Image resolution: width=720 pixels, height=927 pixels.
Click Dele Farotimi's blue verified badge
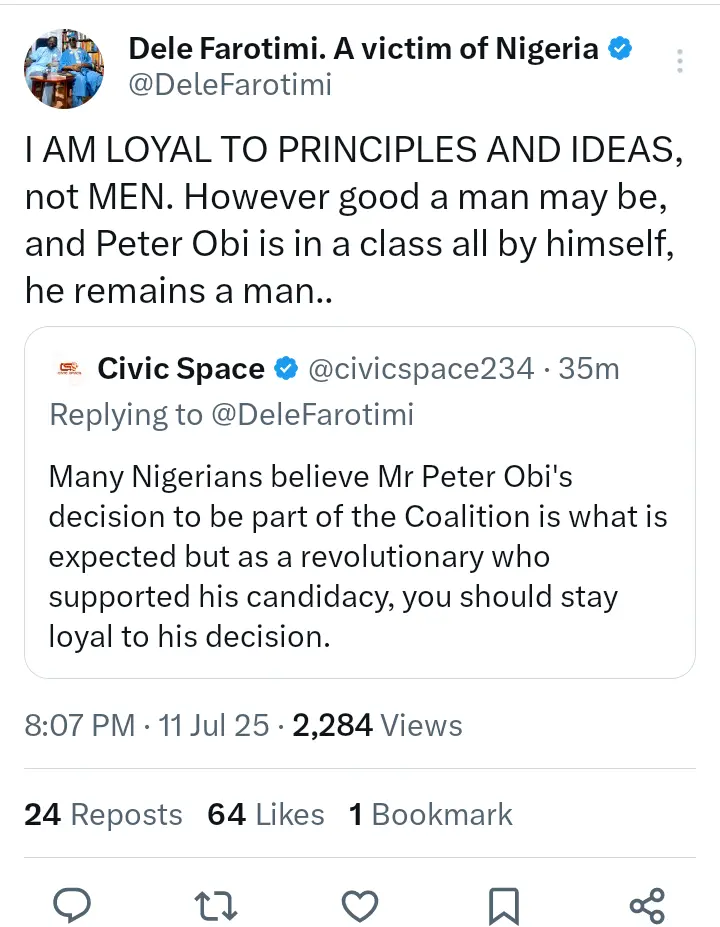pyautogui.click(x=622, y=48)
